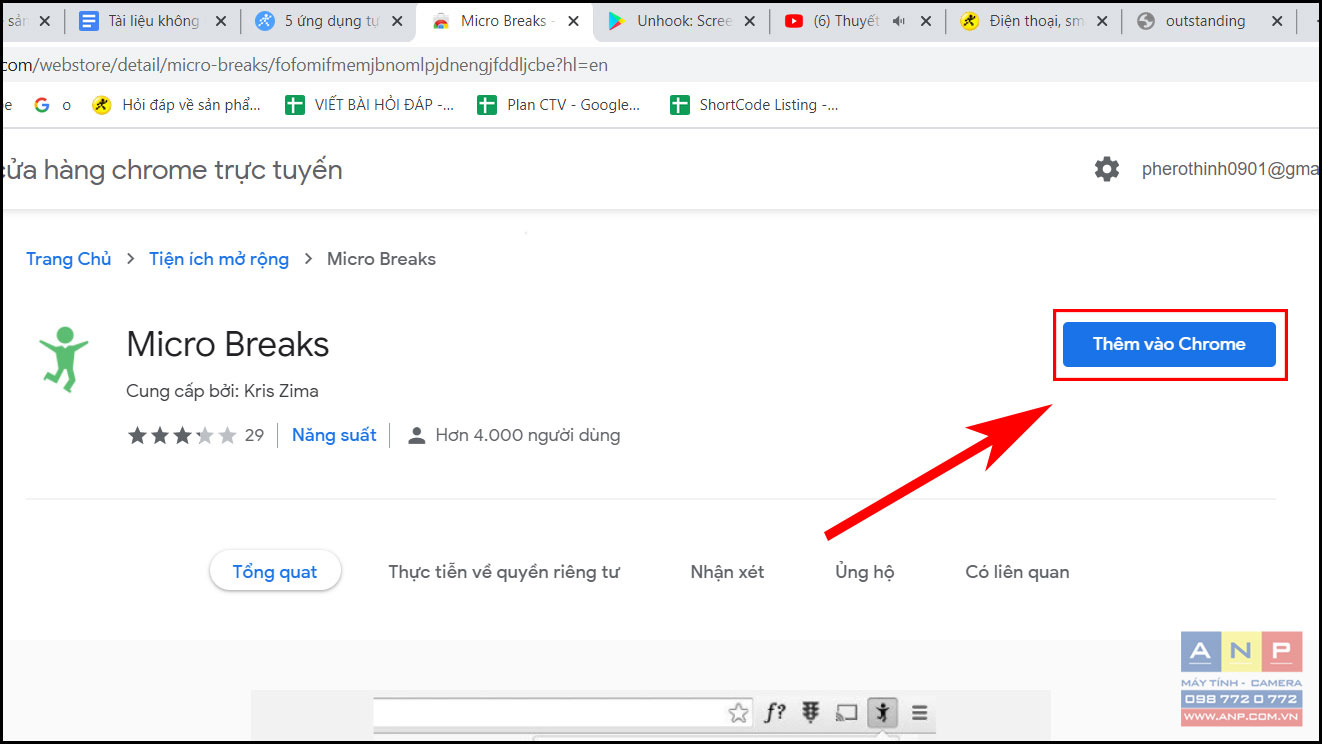Viewport: 1322px width, 744px height.
Task: Close the Micro Breaks tab
Action: (x=573, y=21)
